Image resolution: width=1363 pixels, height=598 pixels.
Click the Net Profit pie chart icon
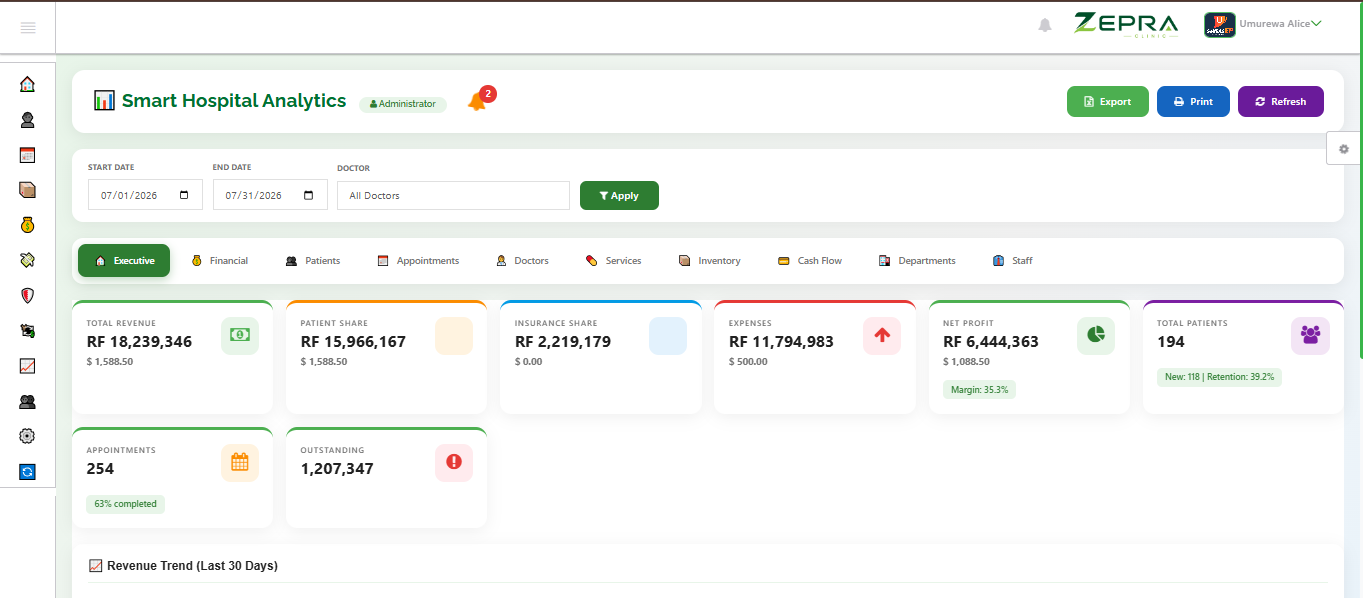[x=1096, y=335]
